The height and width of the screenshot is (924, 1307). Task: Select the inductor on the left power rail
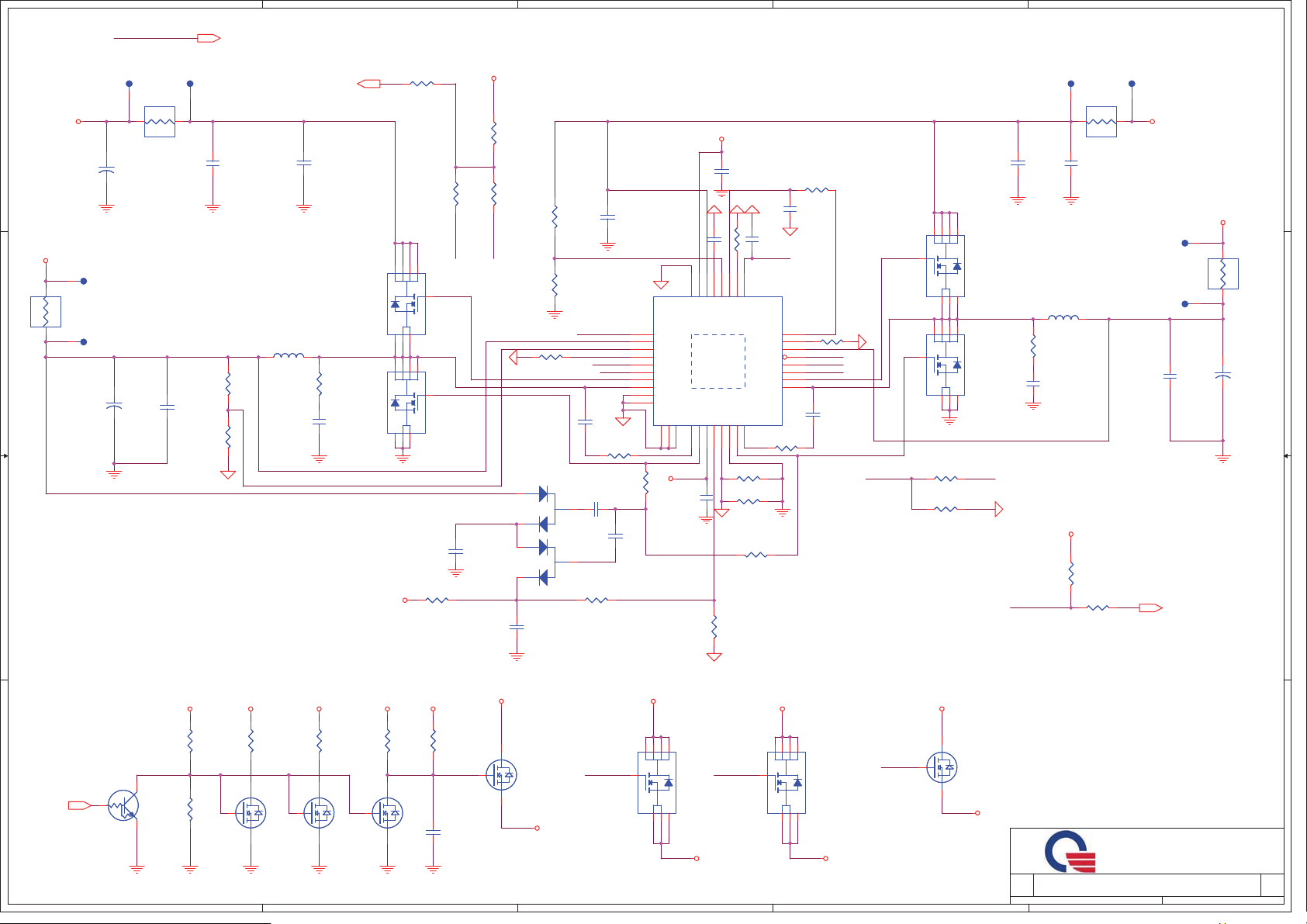(x=289, y=355)
